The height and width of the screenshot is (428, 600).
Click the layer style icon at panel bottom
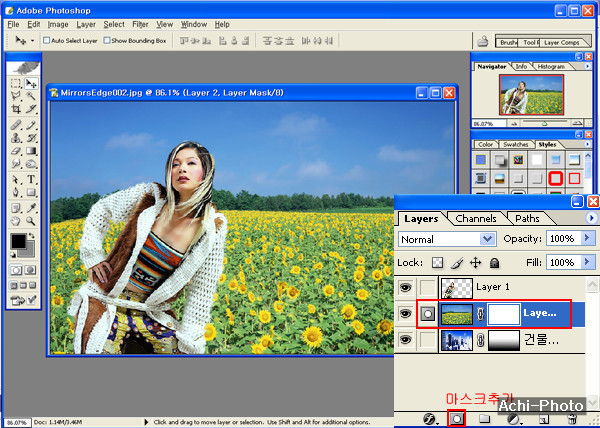click(429, 419)
